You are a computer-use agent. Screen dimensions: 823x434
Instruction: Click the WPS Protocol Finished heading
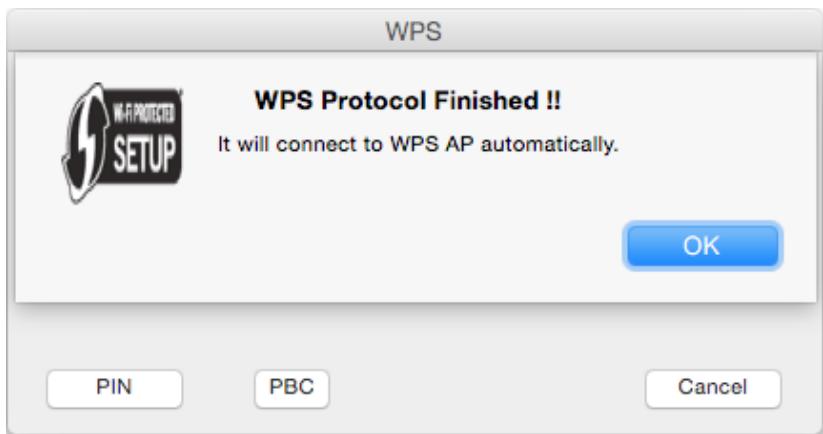(408, 100)
